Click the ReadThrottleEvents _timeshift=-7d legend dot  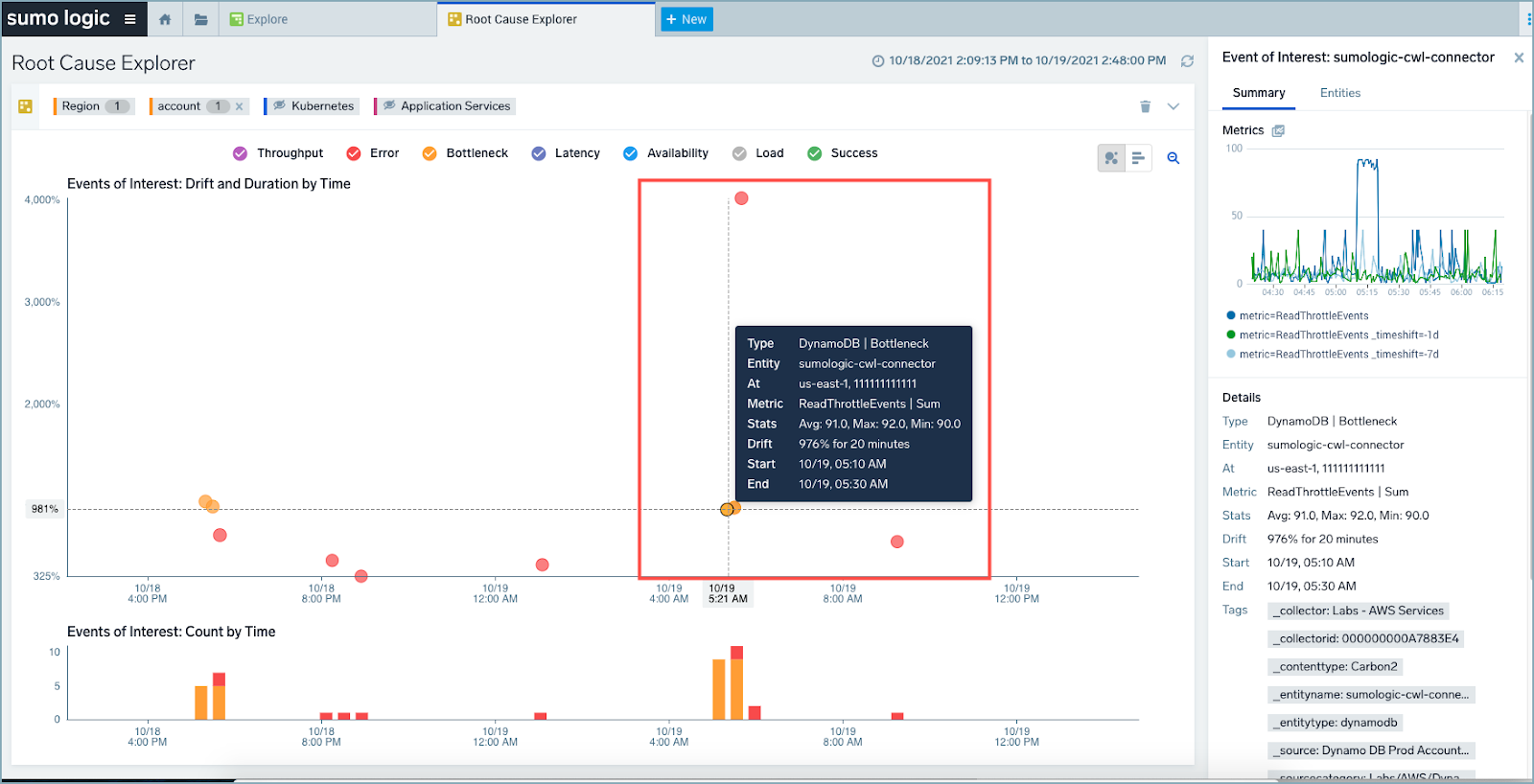click(1231, 354)
